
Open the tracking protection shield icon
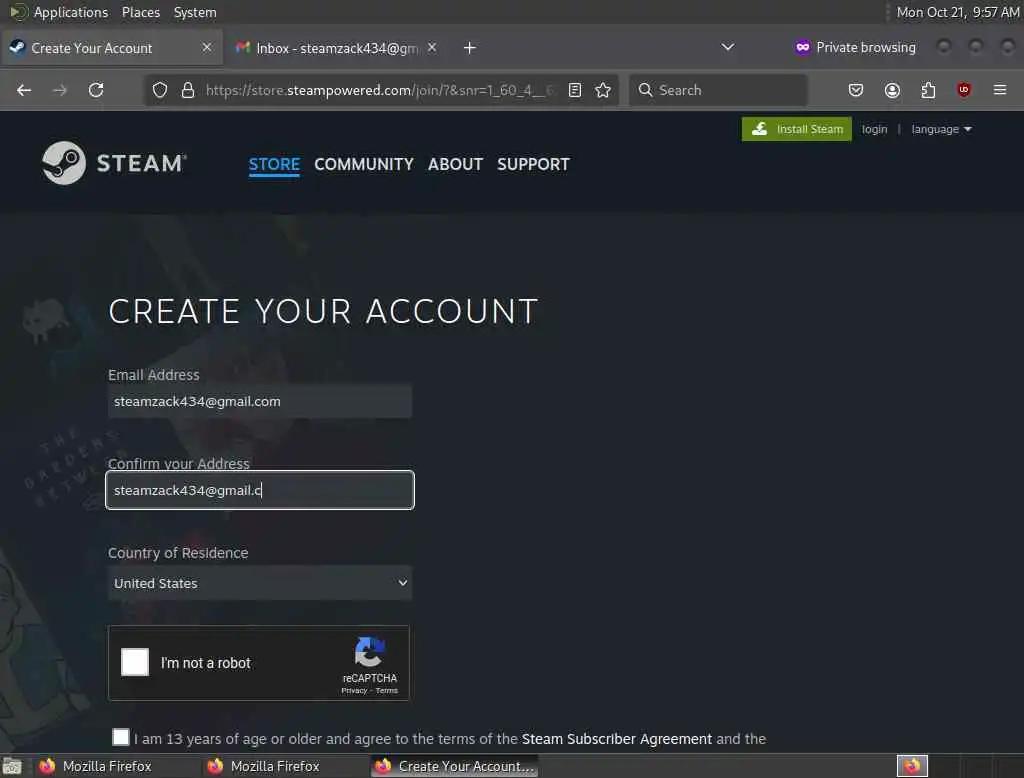tap(160, 90)
